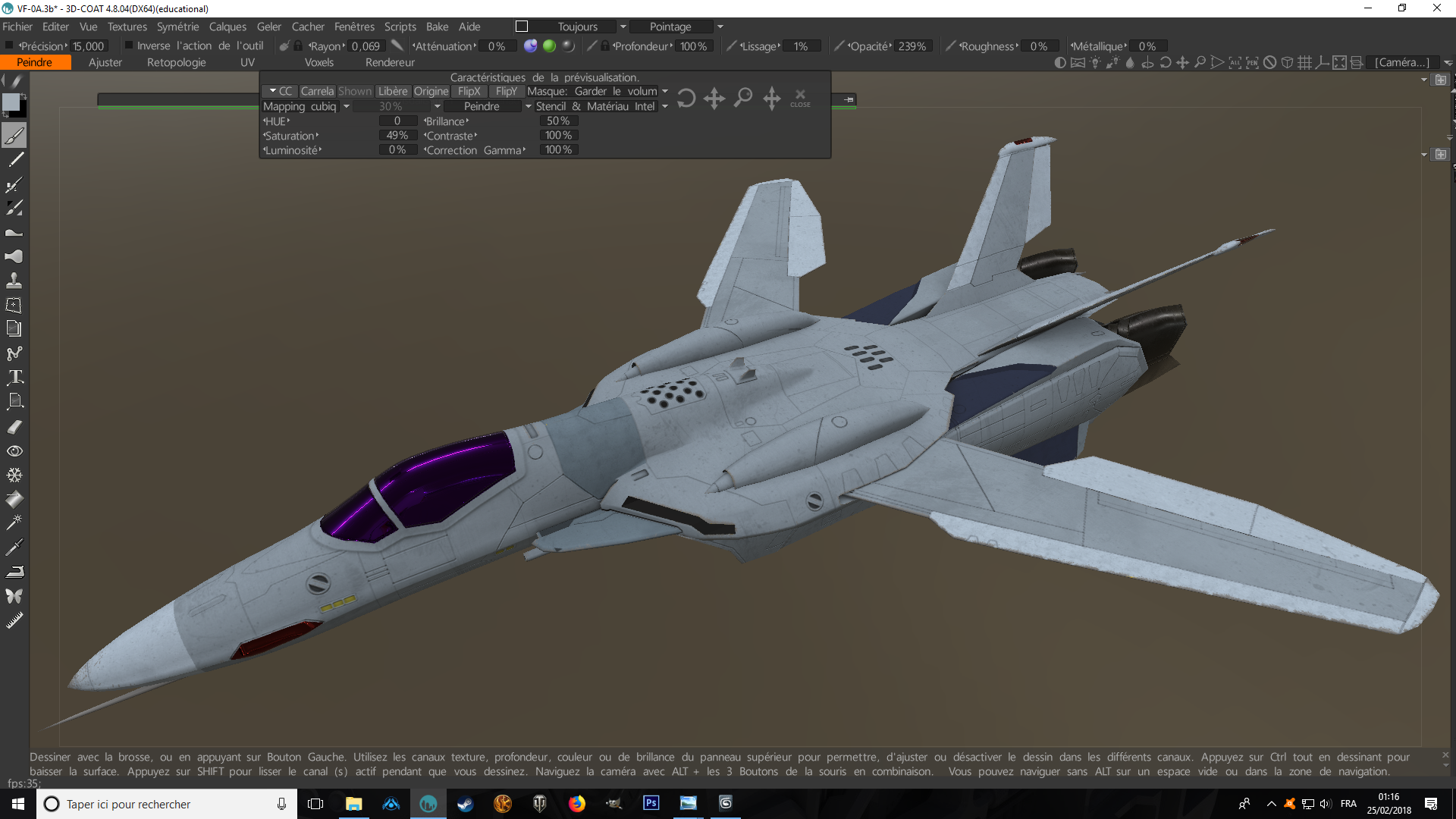The image size is (1456, 819).
Task: Select the freeze snowflake tool
Action: pyautogui.click(x=14, y=475)
